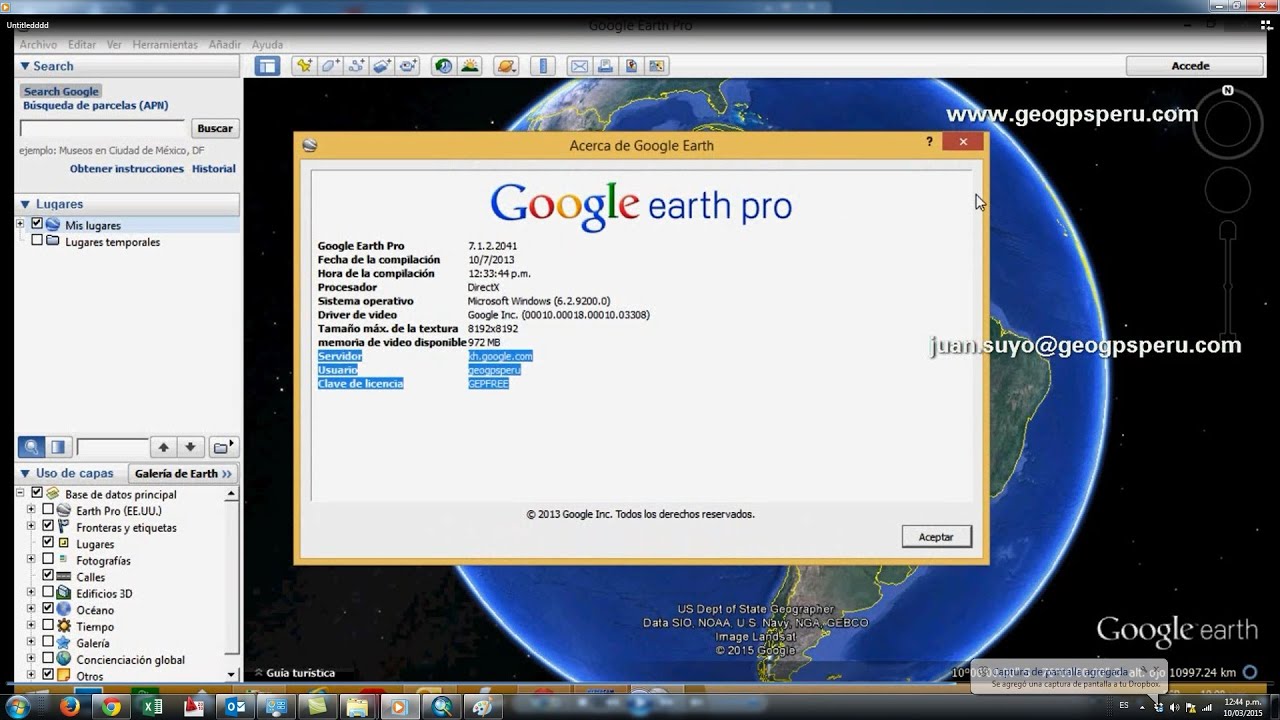Click the magnifier search icon in Places panel
1280x720 pixels.
(x=32, y=447)
